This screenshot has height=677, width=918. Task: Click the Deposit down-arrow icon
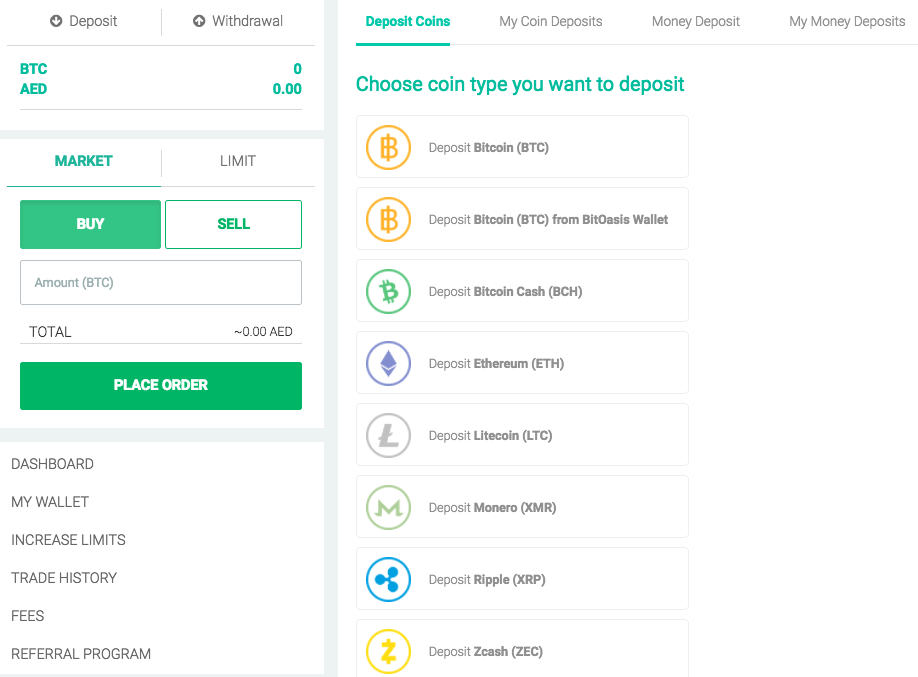click(x=56, y=21)
